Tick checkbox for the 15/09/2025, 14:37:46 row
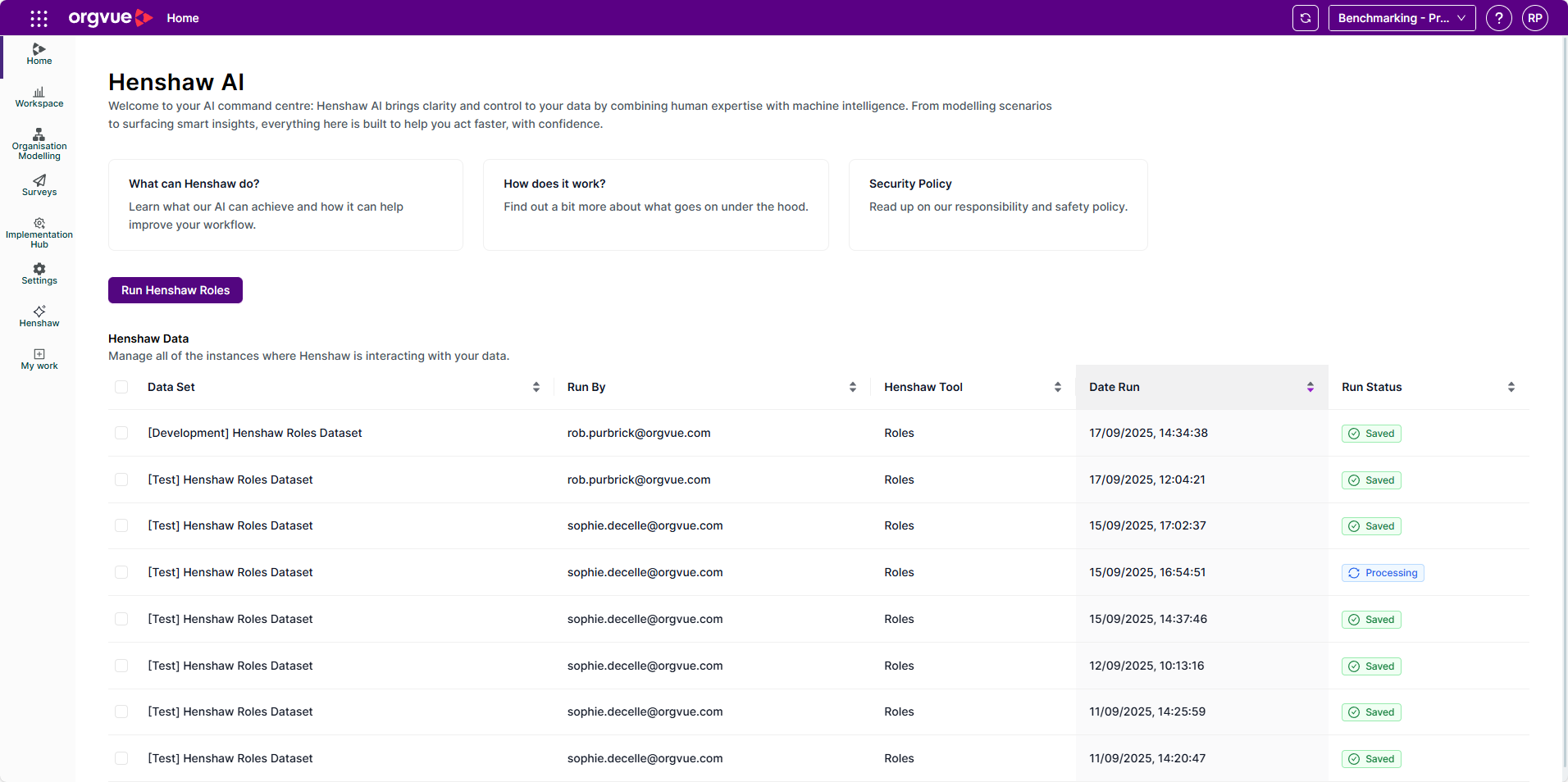This screenshot has width=1568, height=782. pos(121,619)
